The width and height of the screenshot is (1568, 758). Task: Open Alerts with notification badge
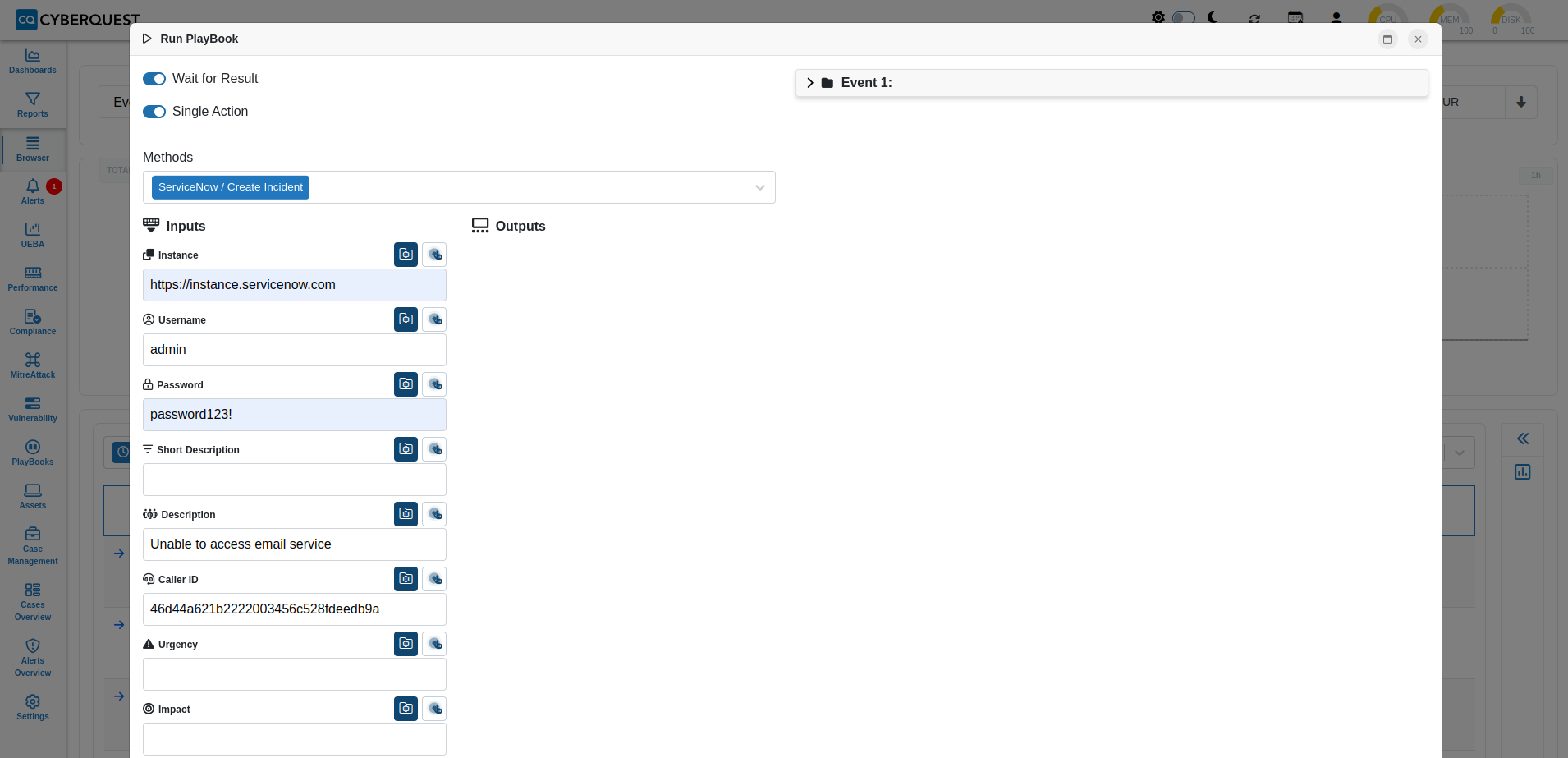pos(33,192)
